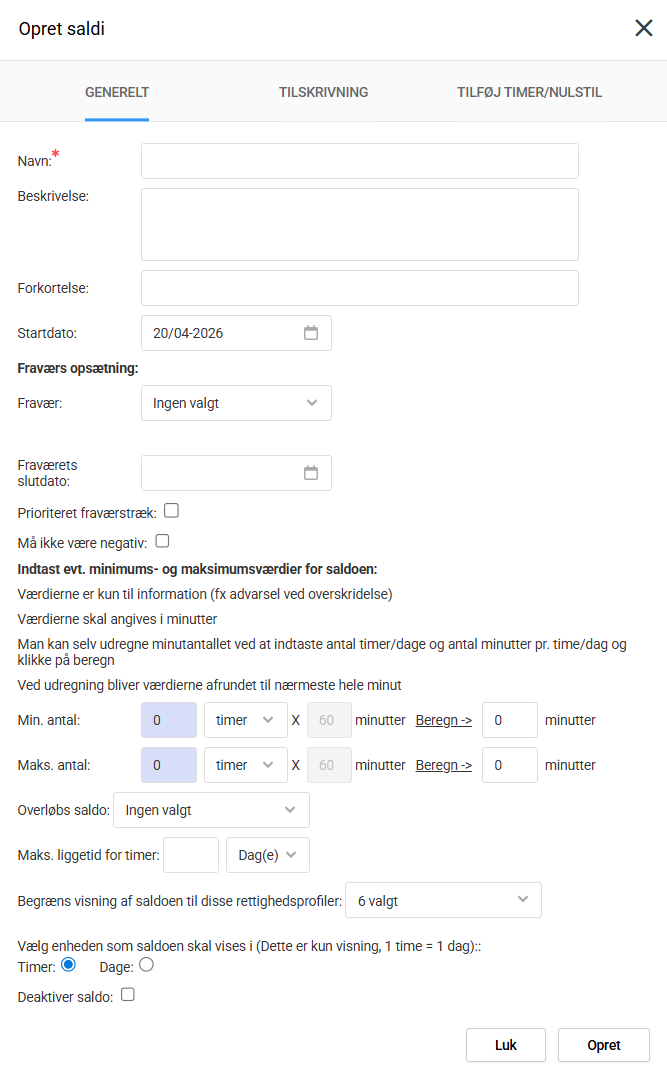
Task: Open the Startdato calendar picker icon
Action: pyautogui.click(x=311, y=333)
